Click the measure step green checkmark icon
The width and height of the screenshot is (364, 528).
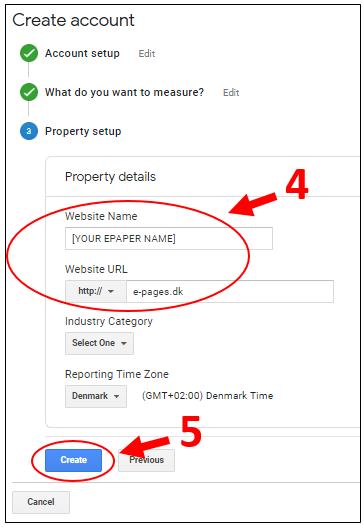click(29, 92)
